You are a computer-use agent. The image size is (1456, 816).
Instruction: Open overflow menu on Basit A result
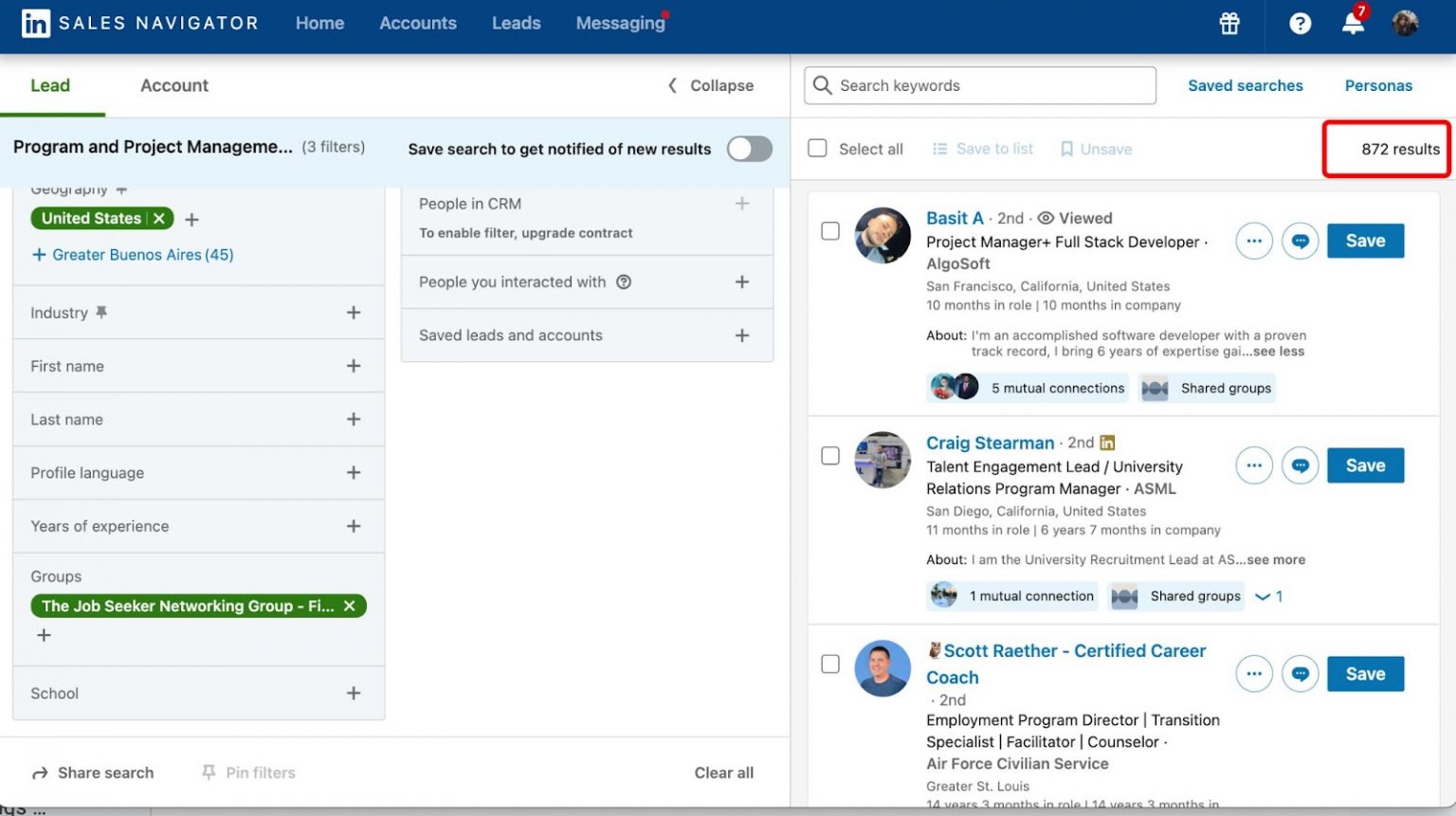[x=1253, y=241]
